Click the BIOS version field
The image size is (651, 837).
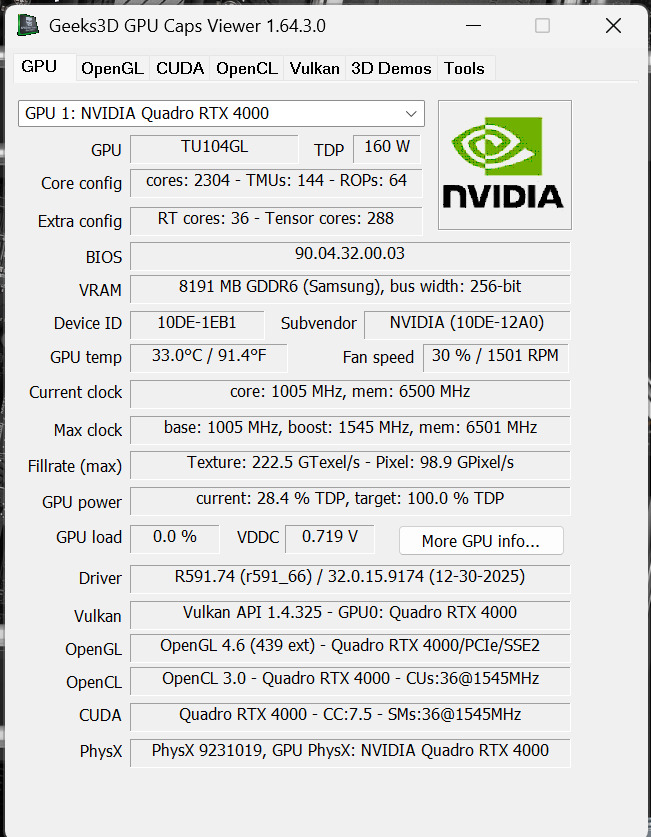350,255
